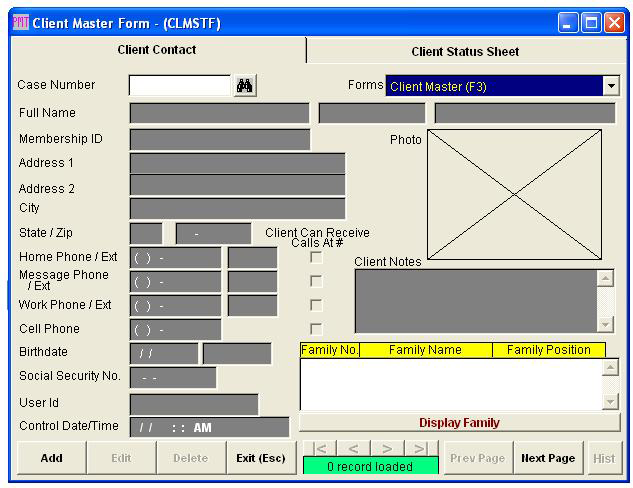Image resolution: width=633 pixels, height=488 pixels.
Task: Jump to the last record arrow
Action: pyautogui.click(x=421, y=449)
